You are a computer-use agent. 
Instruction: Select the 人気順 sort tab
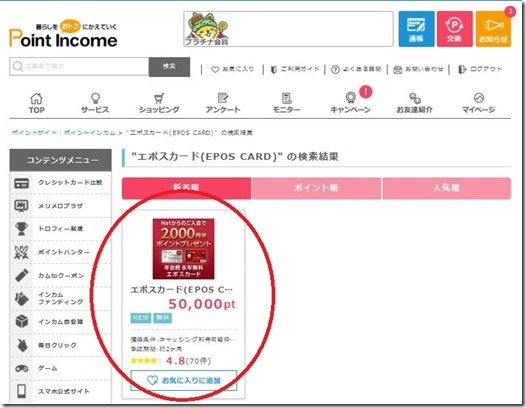click(x=446, y=188)
